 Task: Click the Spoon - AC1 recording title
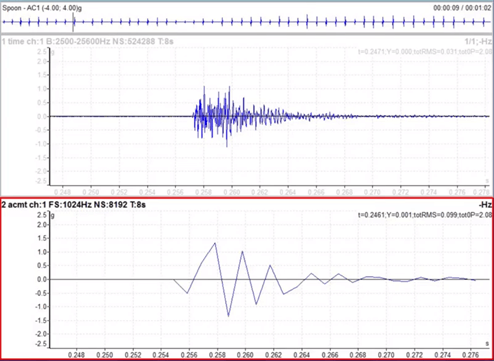(x=42, y=8)
